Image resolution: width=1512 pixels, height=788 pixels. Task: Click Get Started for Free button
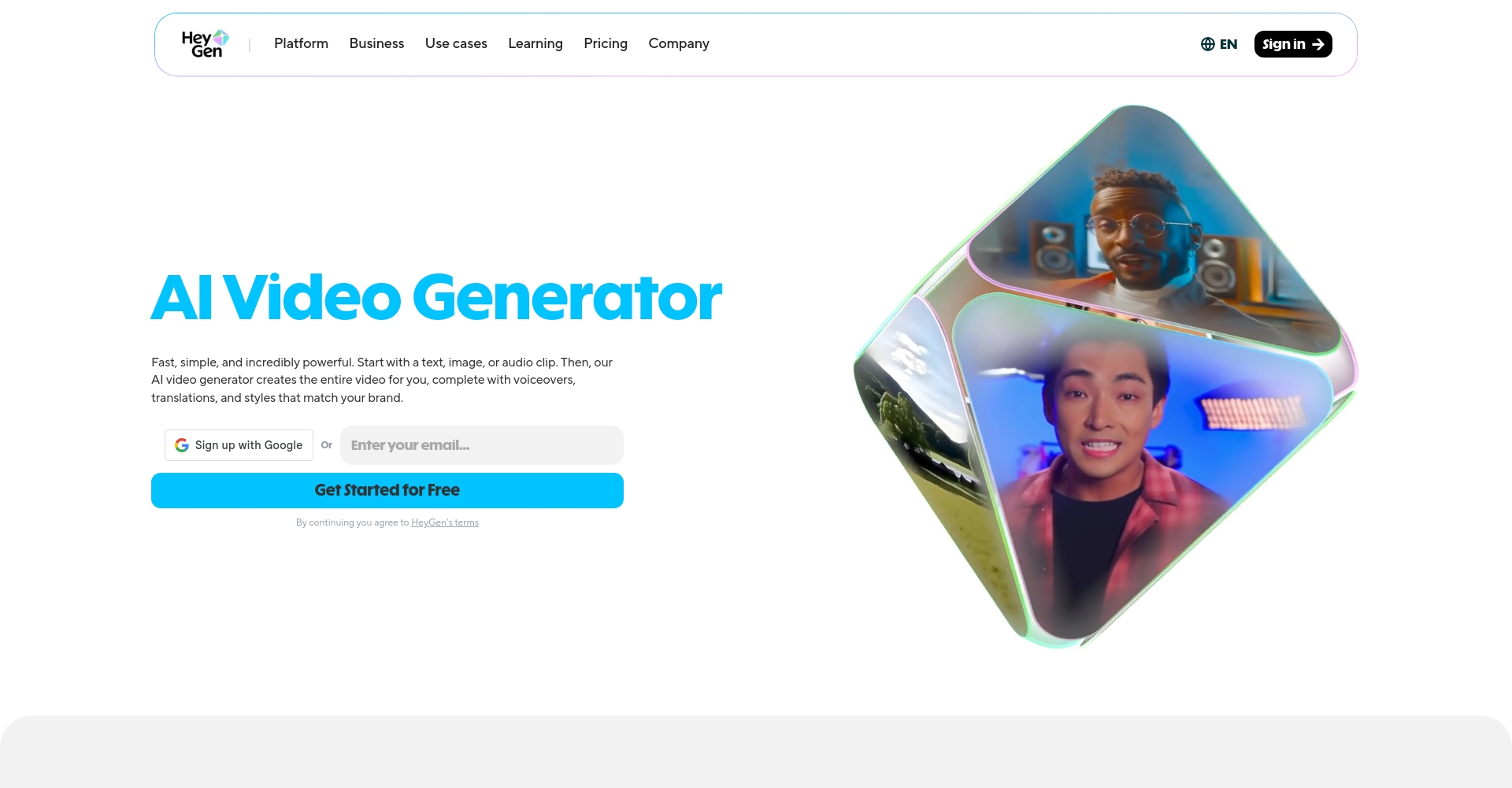(x=387, y=490)
